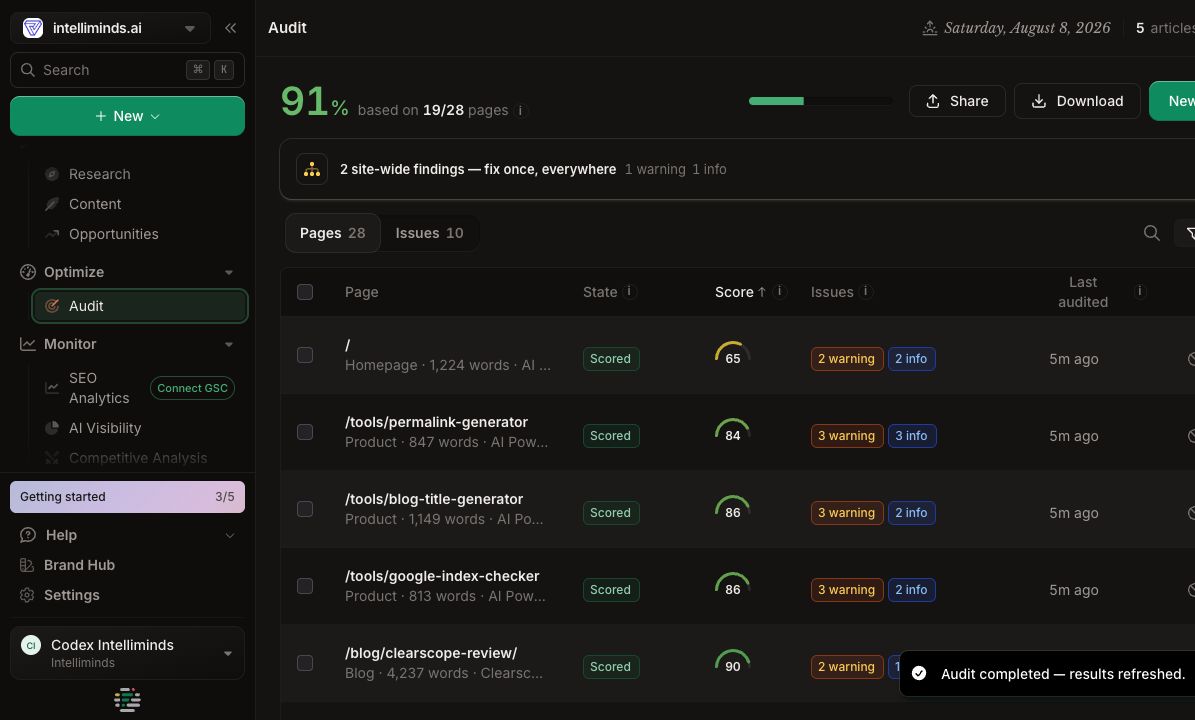
Task: Click the Research sidebar icon
Action: click(x=52, y=174)
